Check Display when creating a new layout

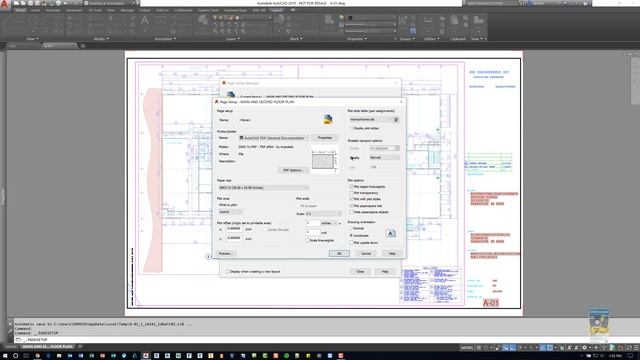point(228,271)
